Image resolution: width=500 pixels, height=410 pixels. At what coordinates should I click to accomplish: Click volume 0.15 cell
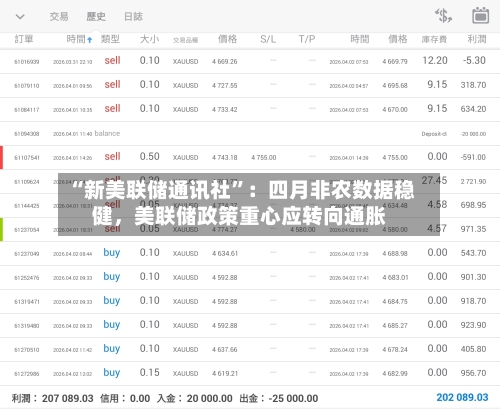click(x=149, y=372)
